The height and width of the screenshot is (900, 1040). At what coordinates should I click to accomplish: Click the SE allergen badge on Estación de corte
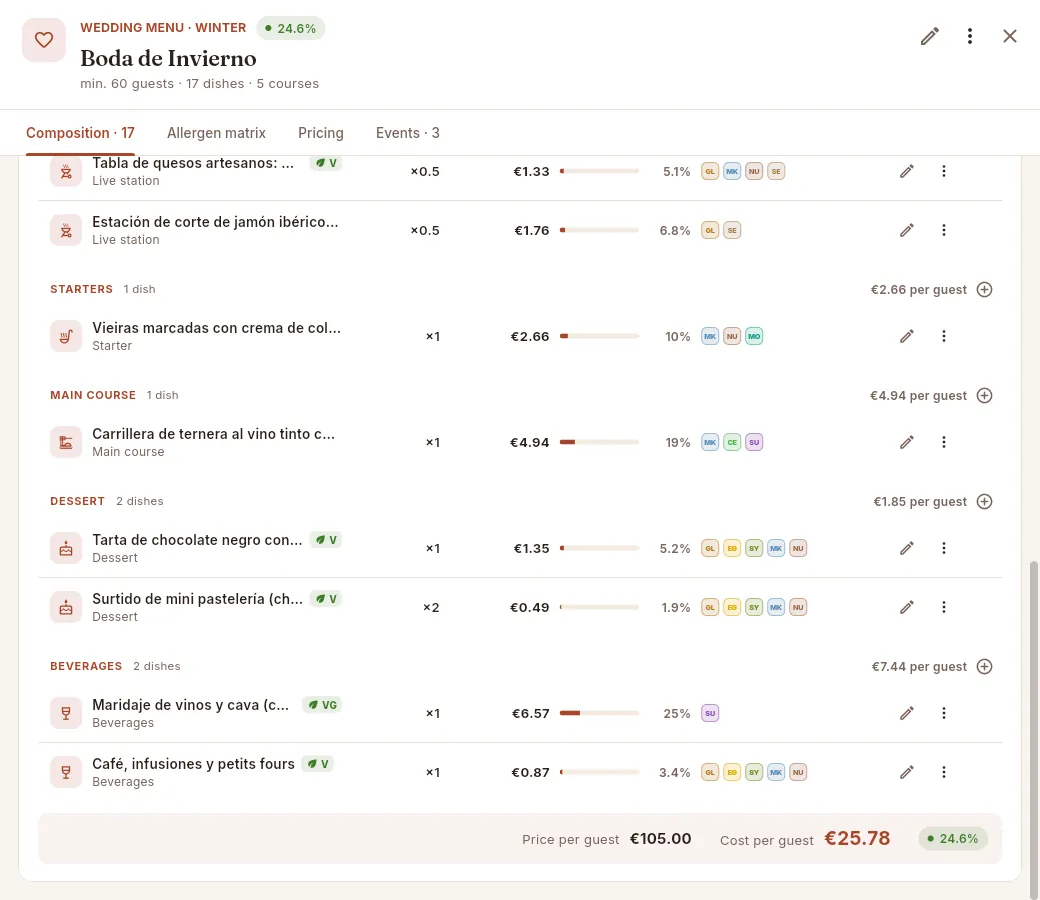(732, 230)
